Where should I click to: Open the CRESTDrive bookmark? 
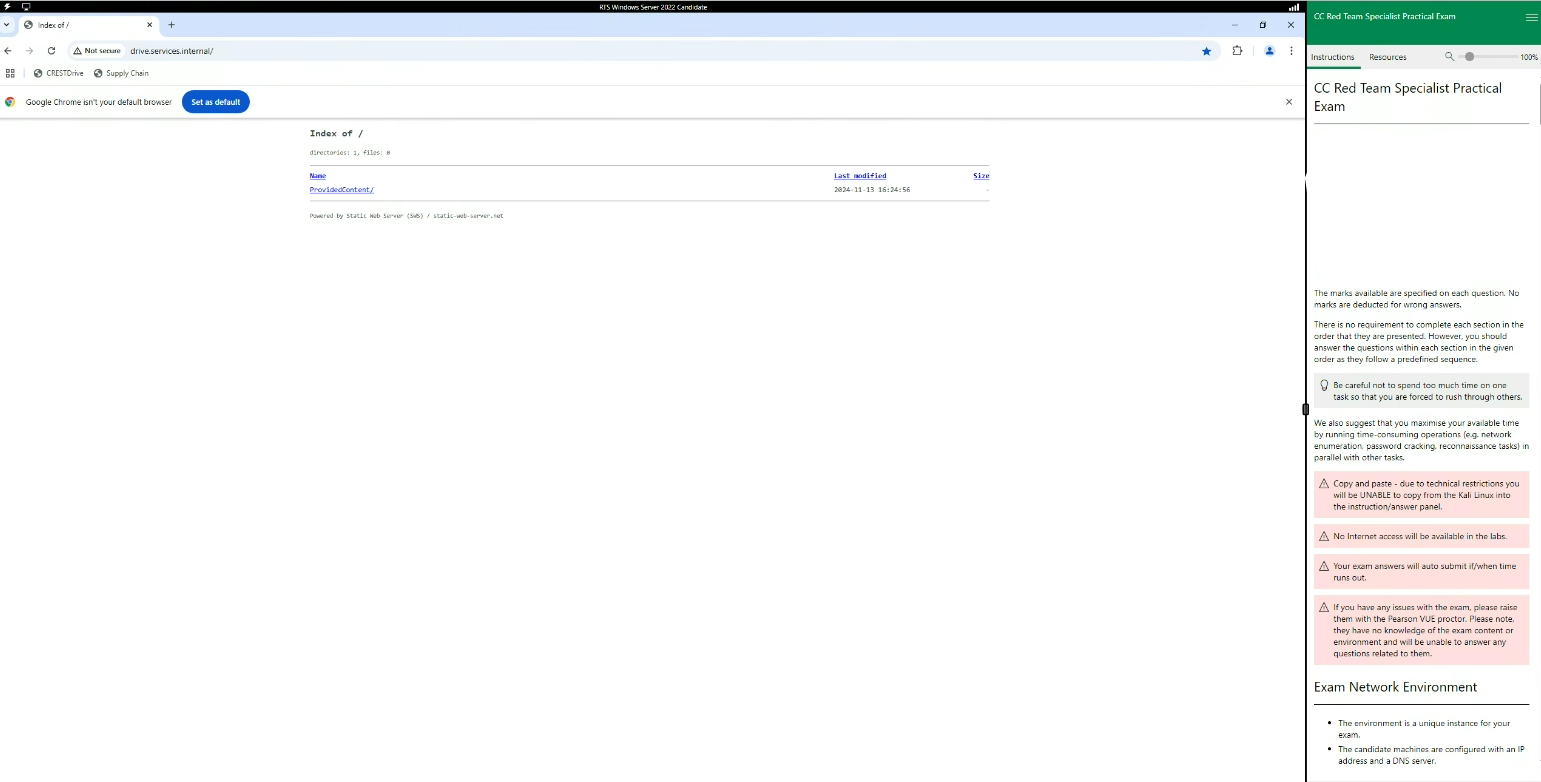[x=59, y=73]
